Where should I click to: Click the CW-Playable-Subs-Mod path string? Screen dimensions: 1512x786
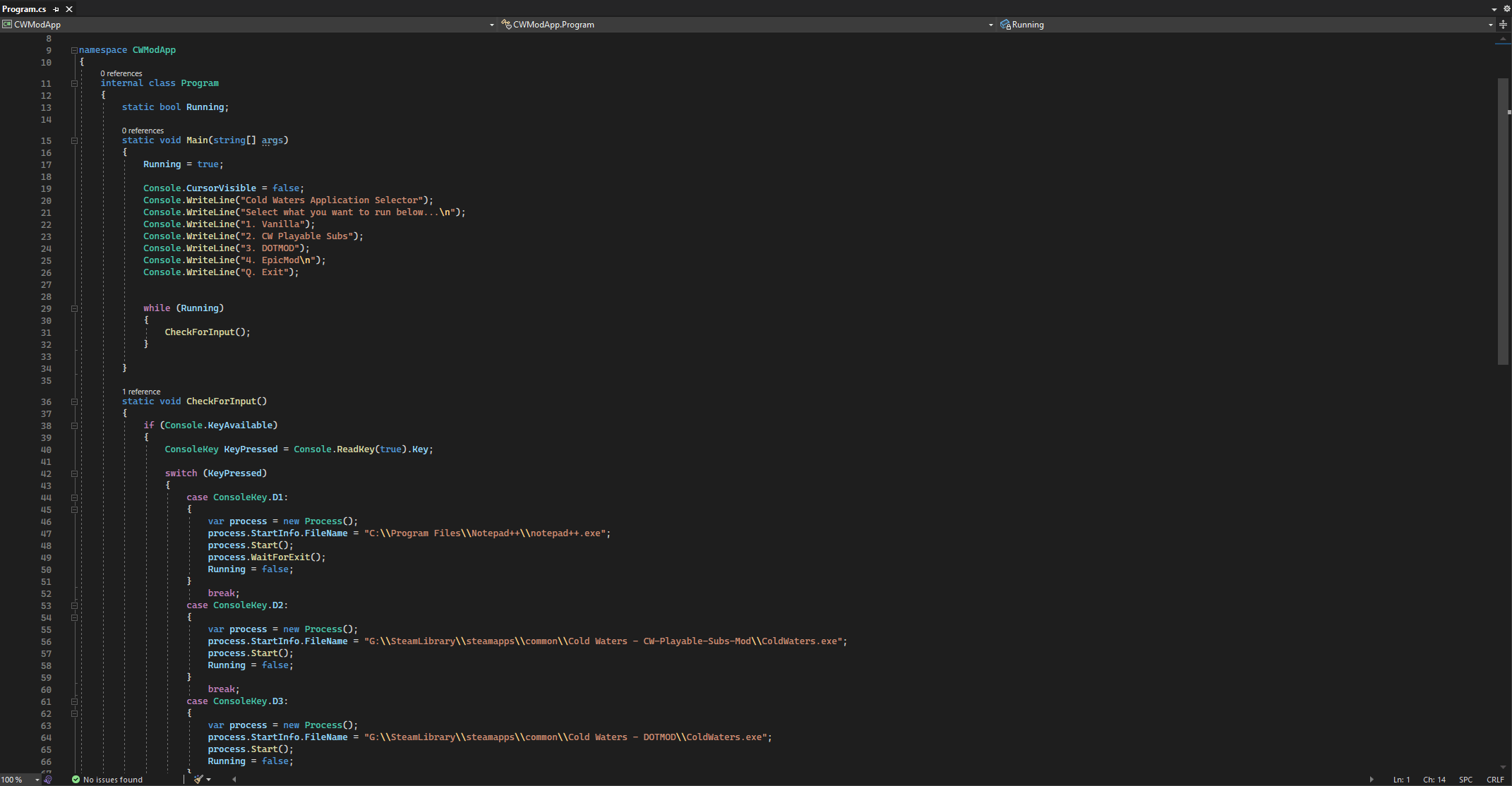pyautogui.click(x=605, y=641)
